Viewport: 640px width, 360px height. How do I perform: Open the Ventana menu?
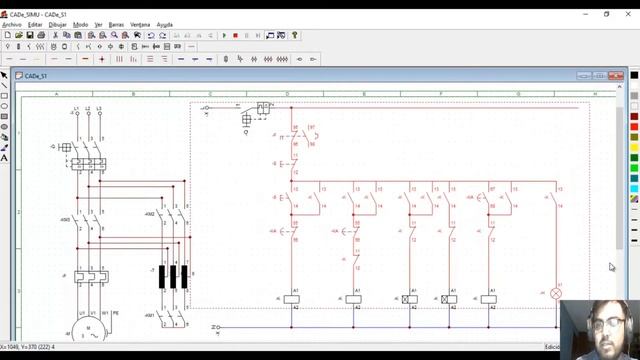tap(140, 25)
